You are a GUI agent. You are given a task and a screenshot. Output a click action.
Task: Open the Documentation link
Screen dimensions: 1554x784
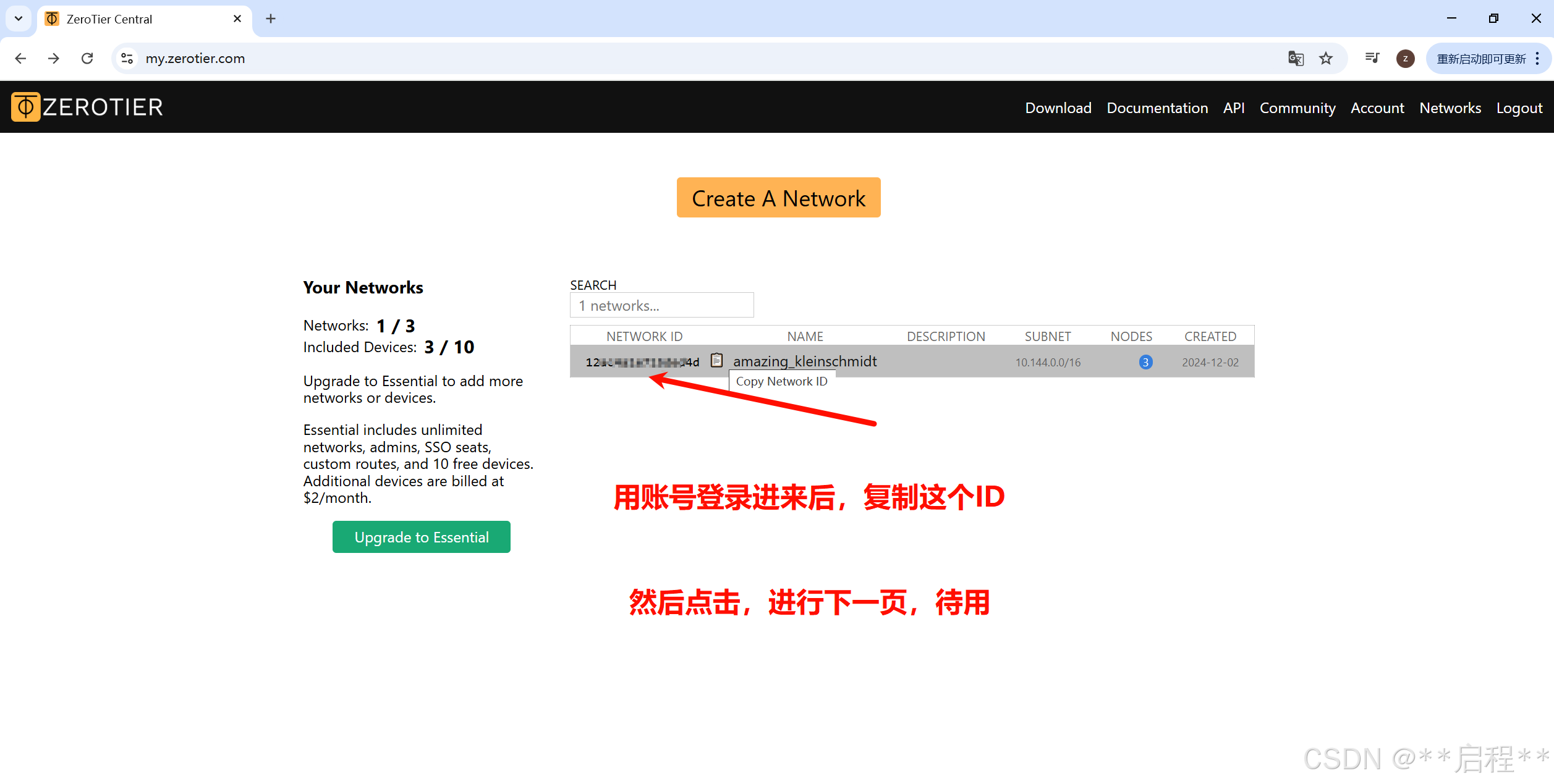[1157, 108]
